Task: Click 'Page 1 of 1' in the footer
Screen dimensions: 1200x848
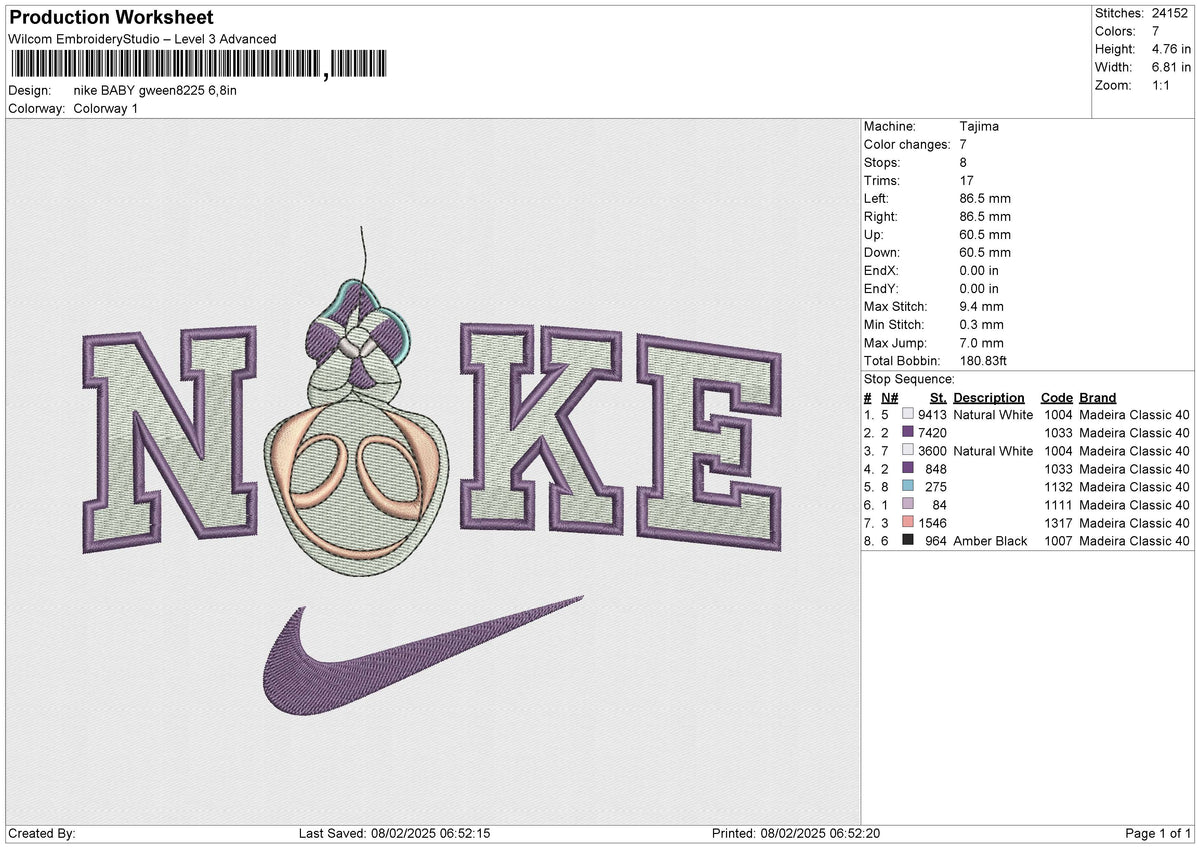Action: click(1158, 833)
